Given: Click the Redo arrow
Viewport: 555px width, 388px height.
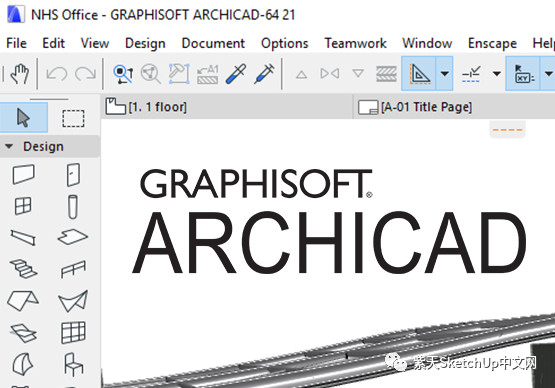Looking at the screenshot, I should click(85, 74).
